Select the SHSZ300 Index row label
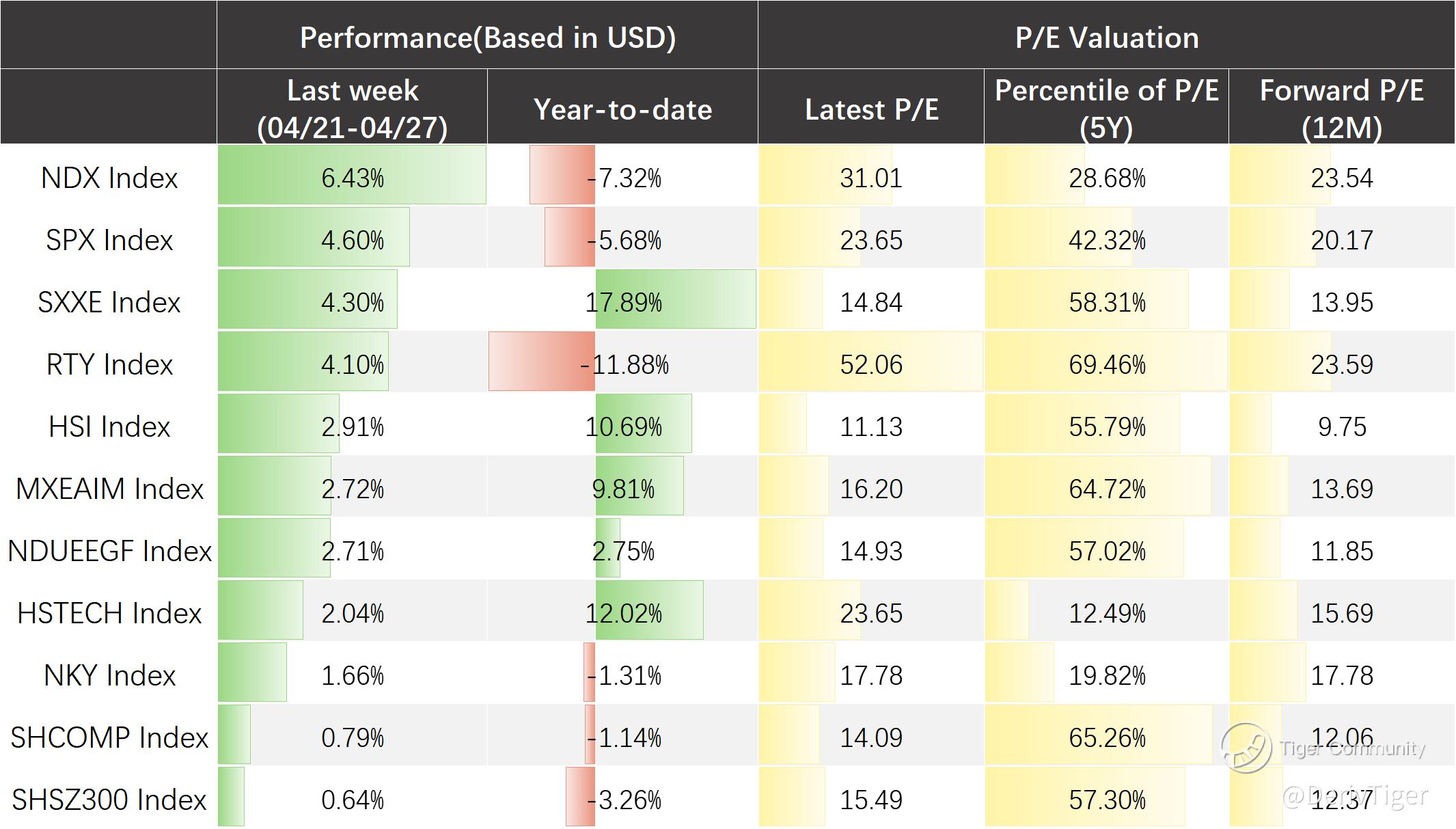 (x=109, y=800)
